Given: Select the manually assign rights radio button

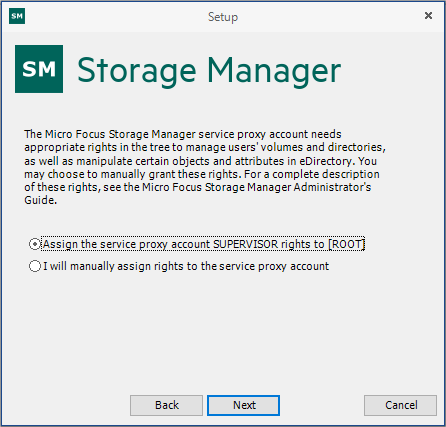Looking at the screenshot, I should click(x=35, y=266).
